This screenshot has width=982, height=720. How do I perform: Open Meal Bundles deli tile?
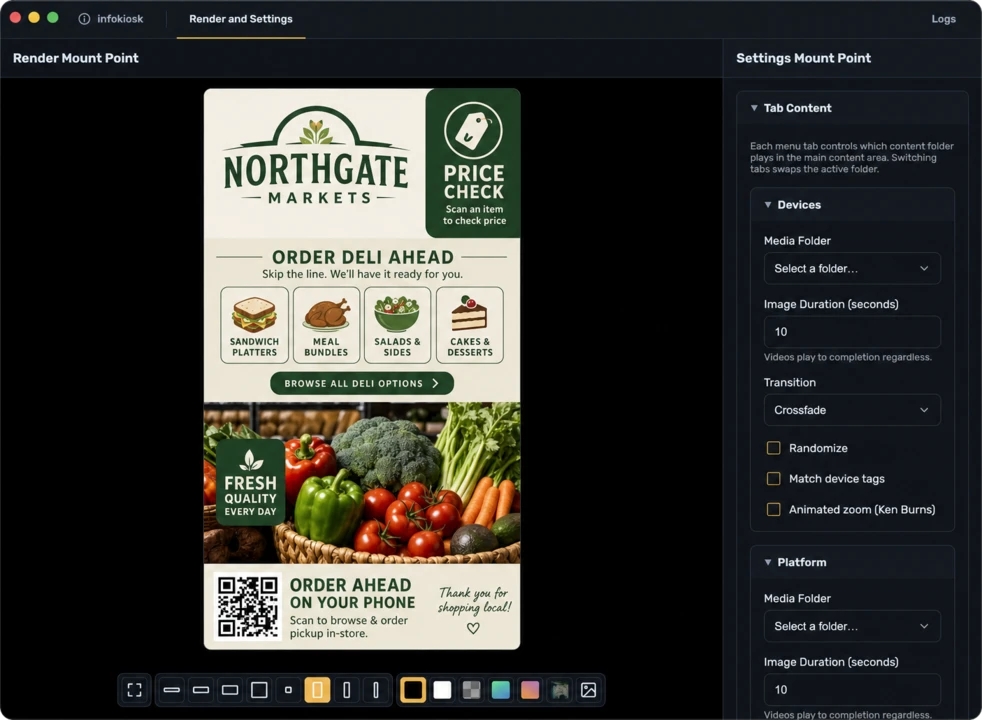[326, 325]
